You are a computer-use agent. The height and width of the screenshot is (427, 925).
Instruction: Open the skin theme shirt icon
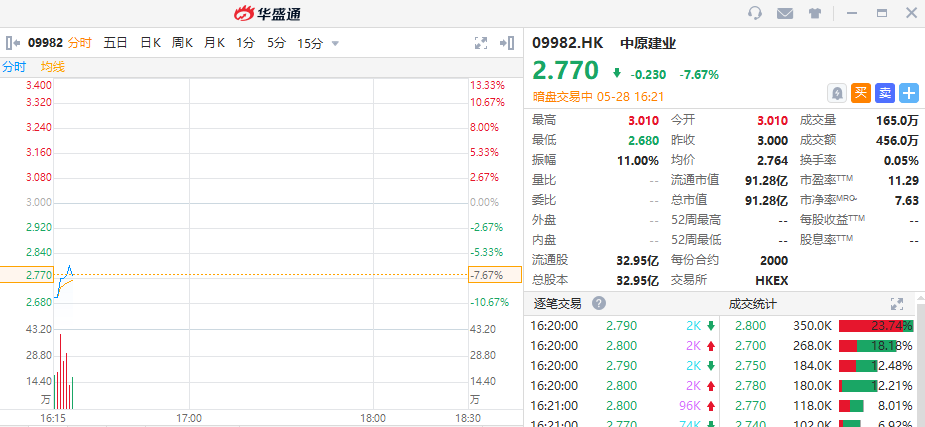(815, 13)
